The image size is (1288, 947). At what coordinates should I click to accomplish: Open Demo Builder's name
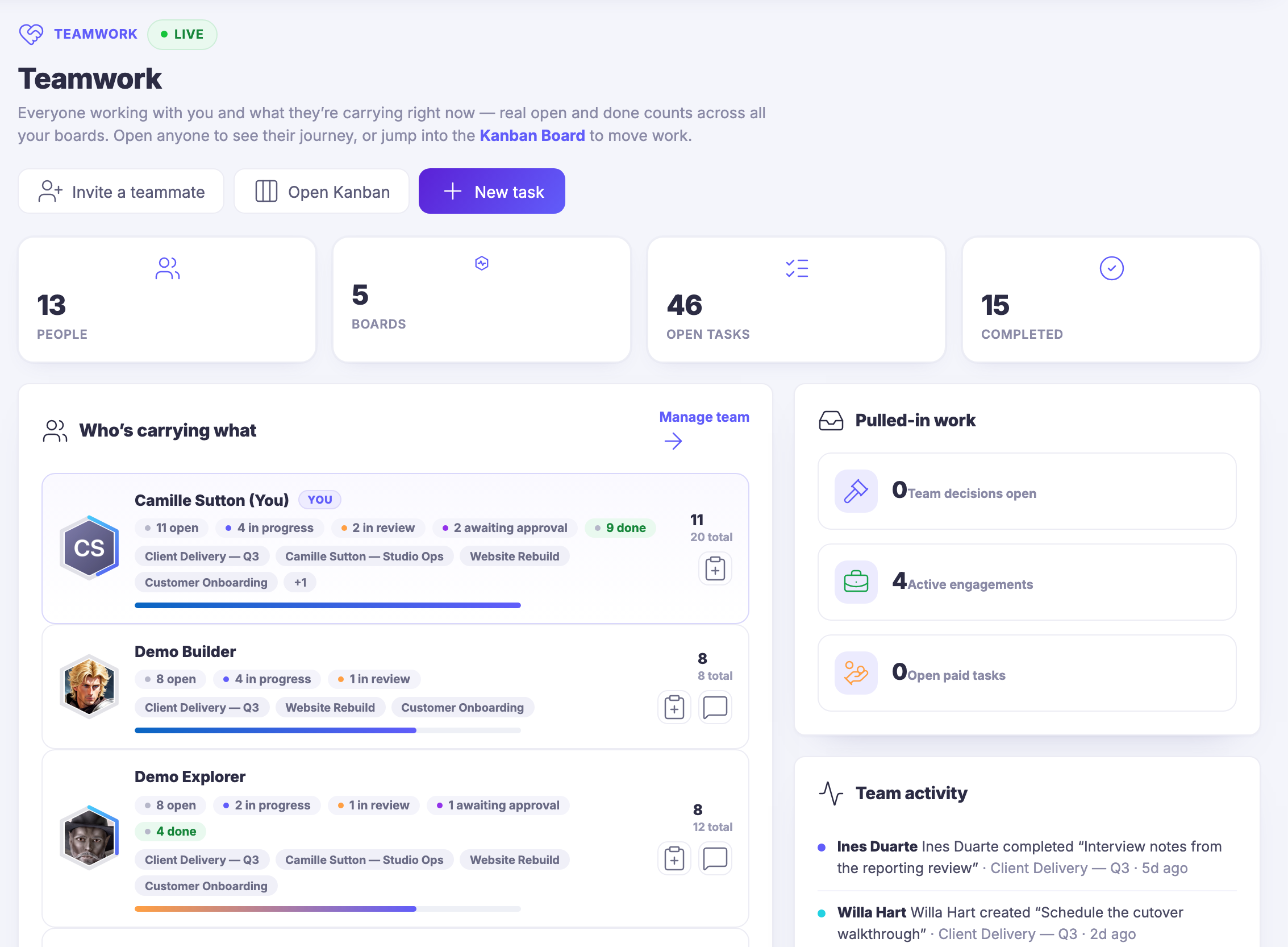[185, 652]
